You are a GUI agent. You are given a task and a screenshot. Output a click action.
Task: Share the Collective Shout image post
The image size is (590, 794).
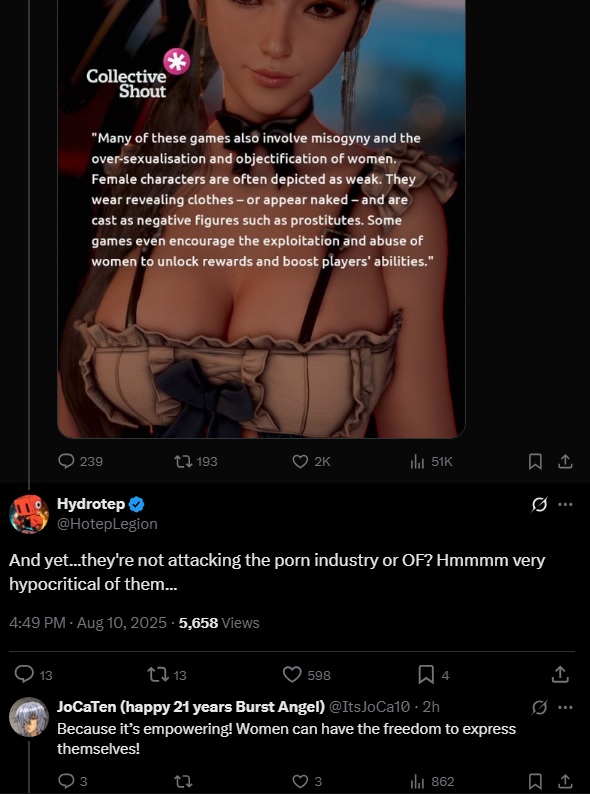point(565,461)
